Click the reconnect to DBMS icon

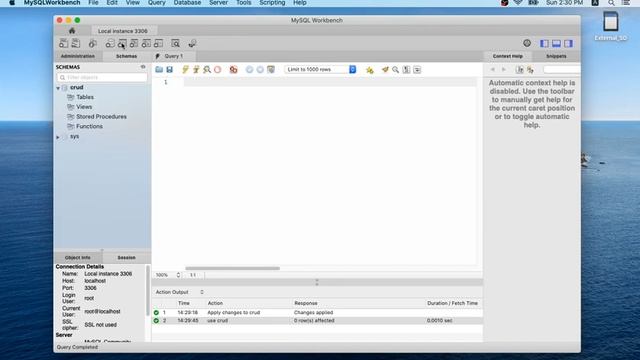(x=192, y=43)
